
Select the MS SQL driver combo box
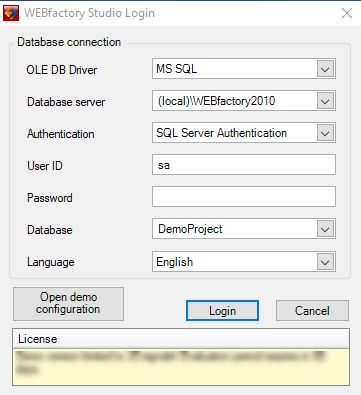coord(244,69)
